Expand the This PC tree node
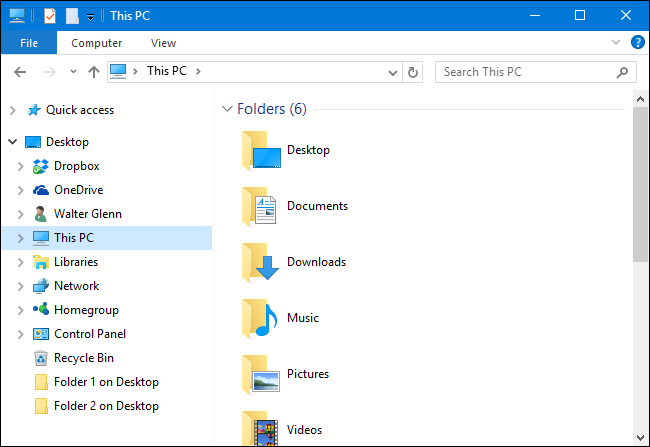The width and height of the screenshot is (650, 447). tap(20, 238)
